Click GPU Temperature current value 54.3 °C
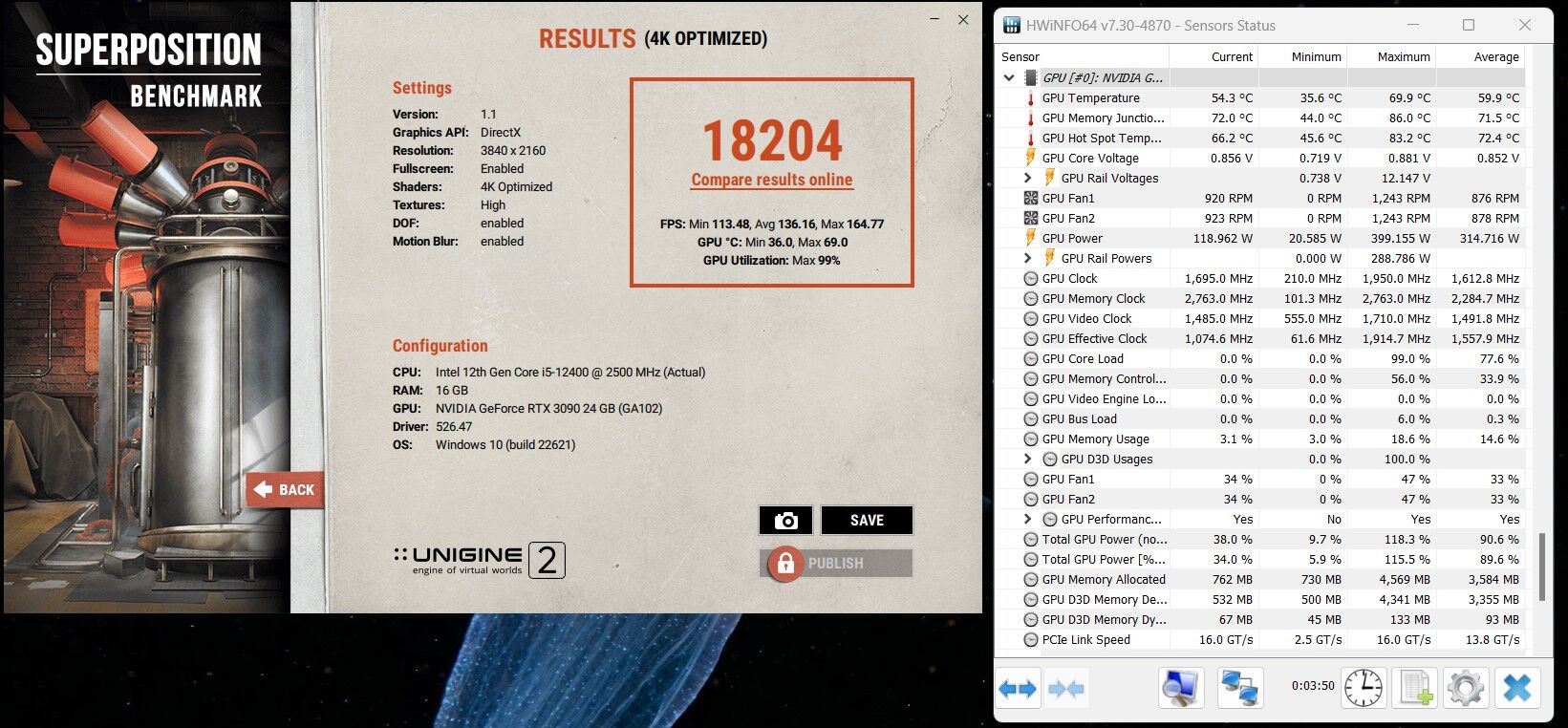The width and height of the screenshot is (1568, 728). point(1232,97)
